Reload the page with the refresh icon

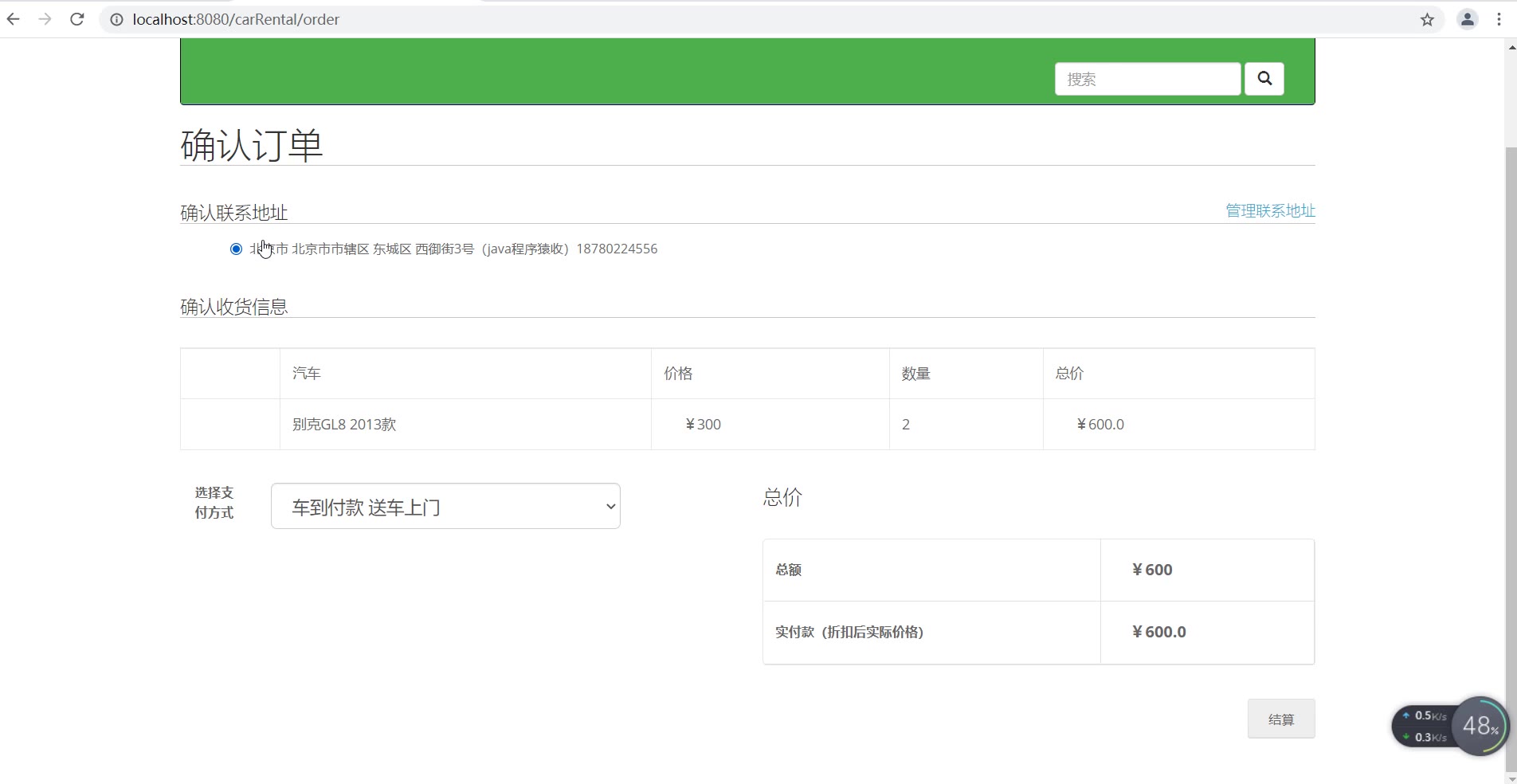coord(77,19)
